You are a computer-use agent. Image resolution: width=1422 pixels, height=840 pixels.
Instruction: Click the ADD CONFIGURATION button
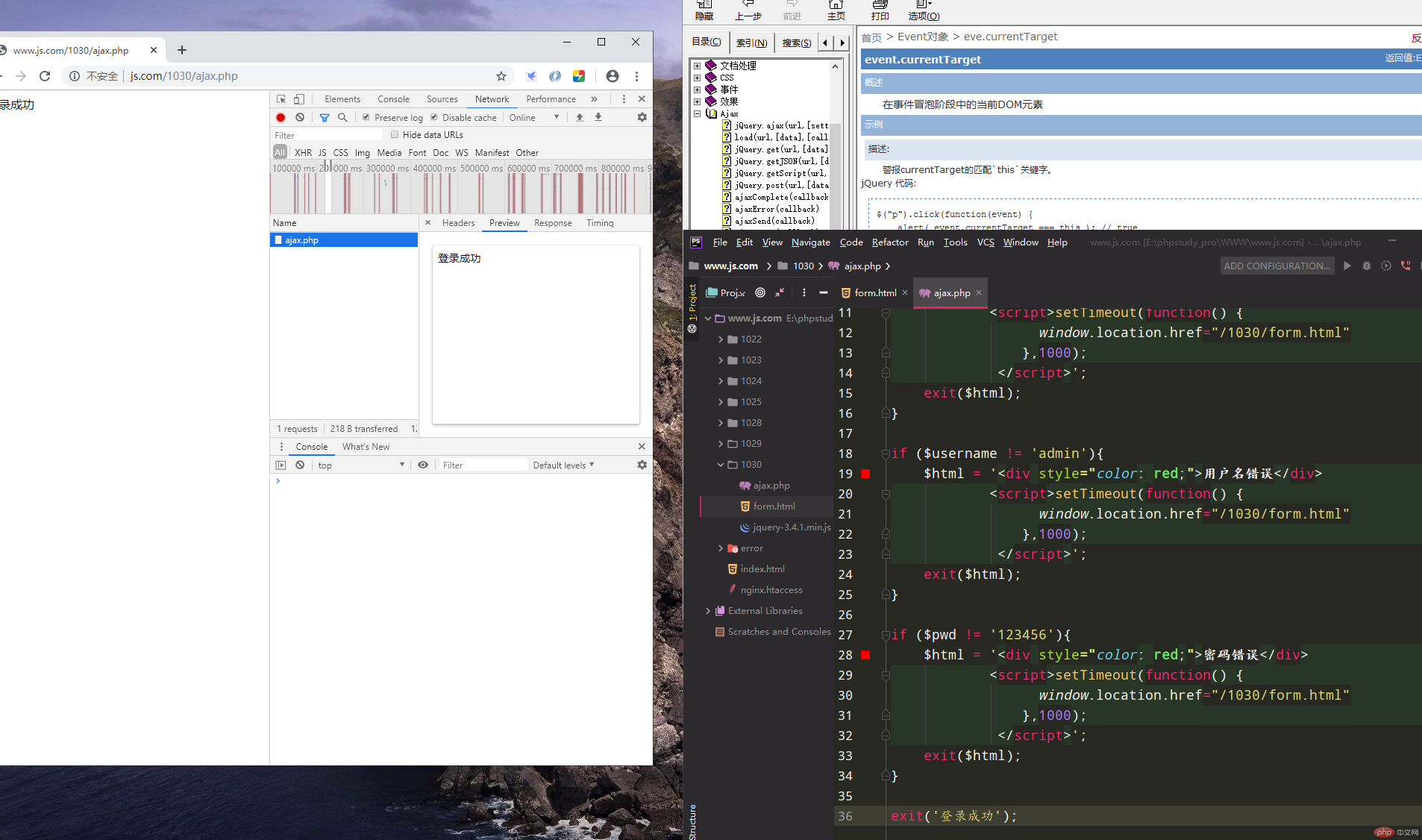click(x=1277, y=266)
